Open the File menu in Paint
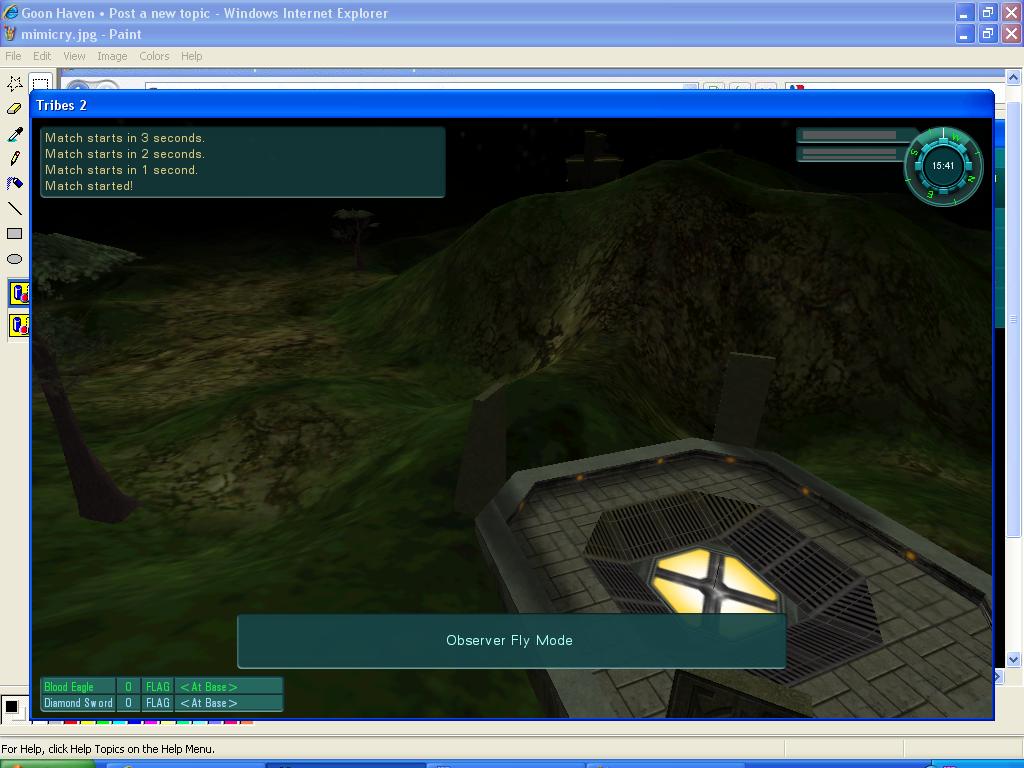 (13, 56)
